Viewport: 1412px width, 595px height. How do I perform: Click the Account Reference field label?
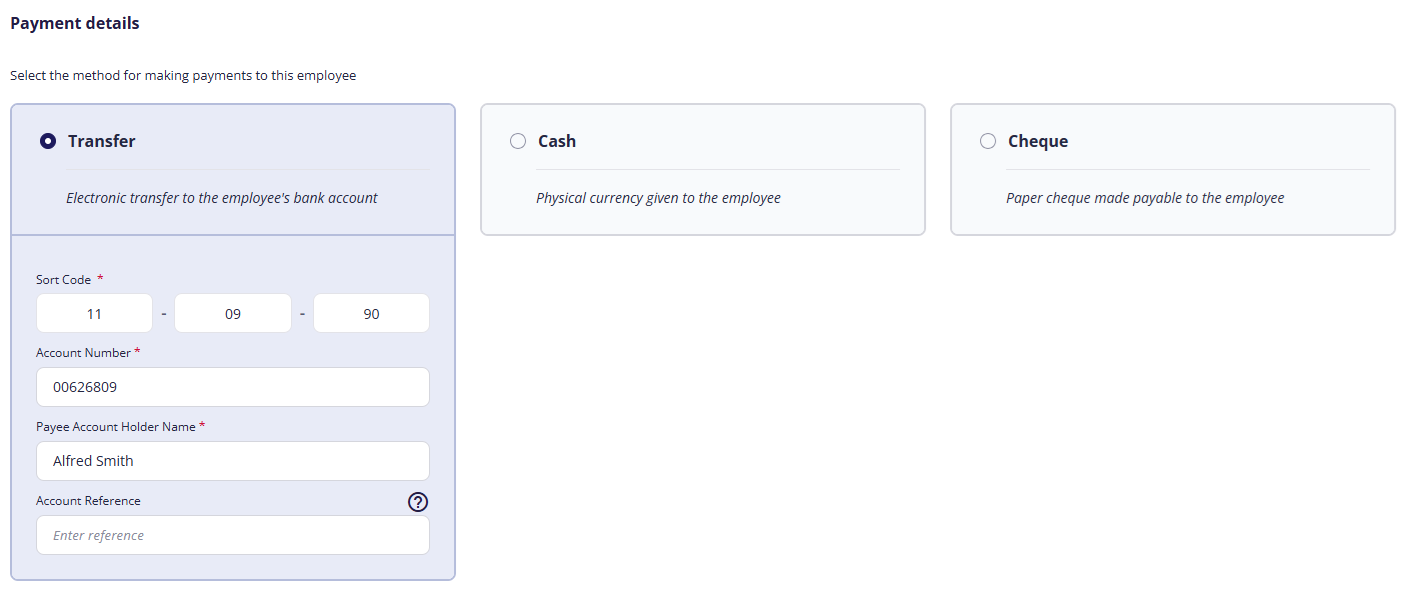tap(88, 501)
